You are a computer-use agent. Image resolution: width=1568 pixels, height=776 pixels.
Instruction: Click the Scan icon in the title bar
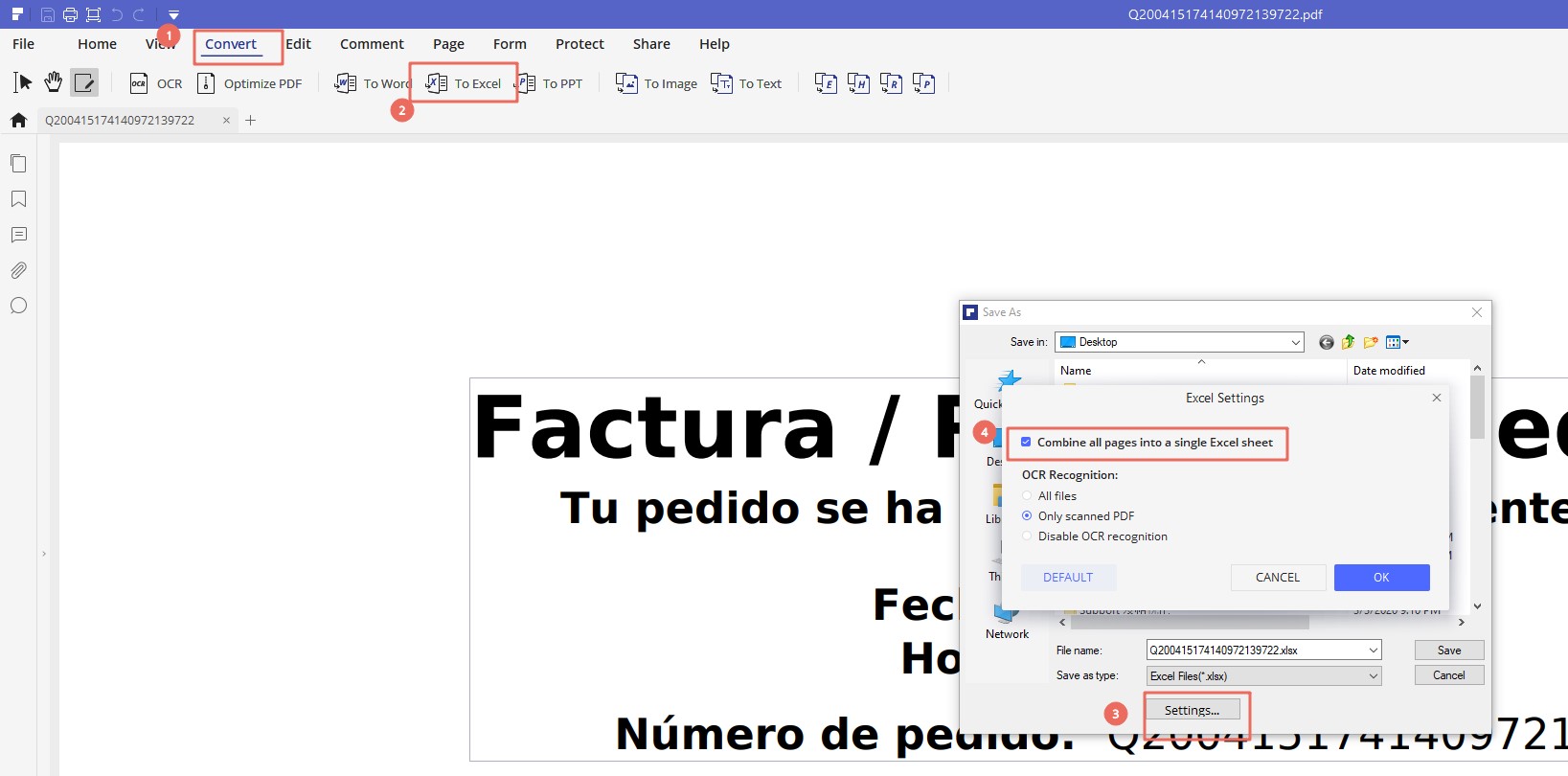(x=93, y=14)
